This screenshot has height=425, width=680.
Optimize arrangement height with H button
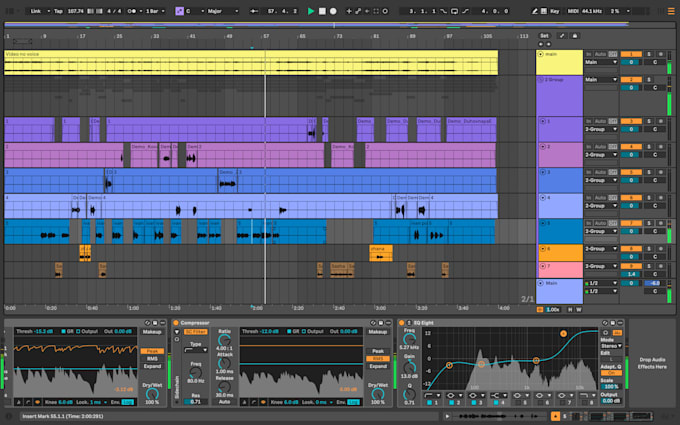point(570,310)
